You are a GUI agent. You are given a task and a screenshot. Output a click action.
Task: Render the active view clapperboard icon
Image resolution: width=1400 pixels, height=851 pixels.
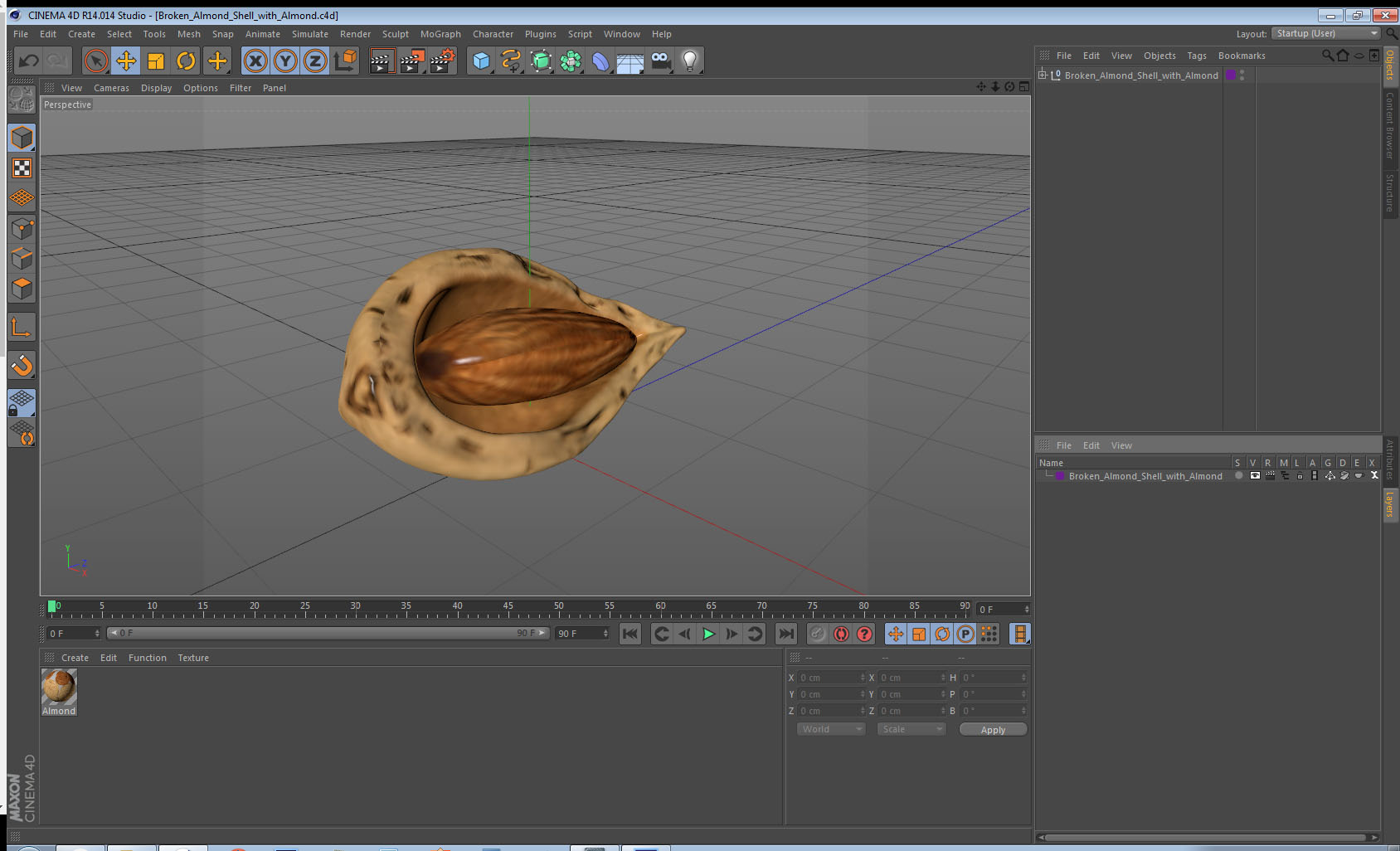(382, 61)
